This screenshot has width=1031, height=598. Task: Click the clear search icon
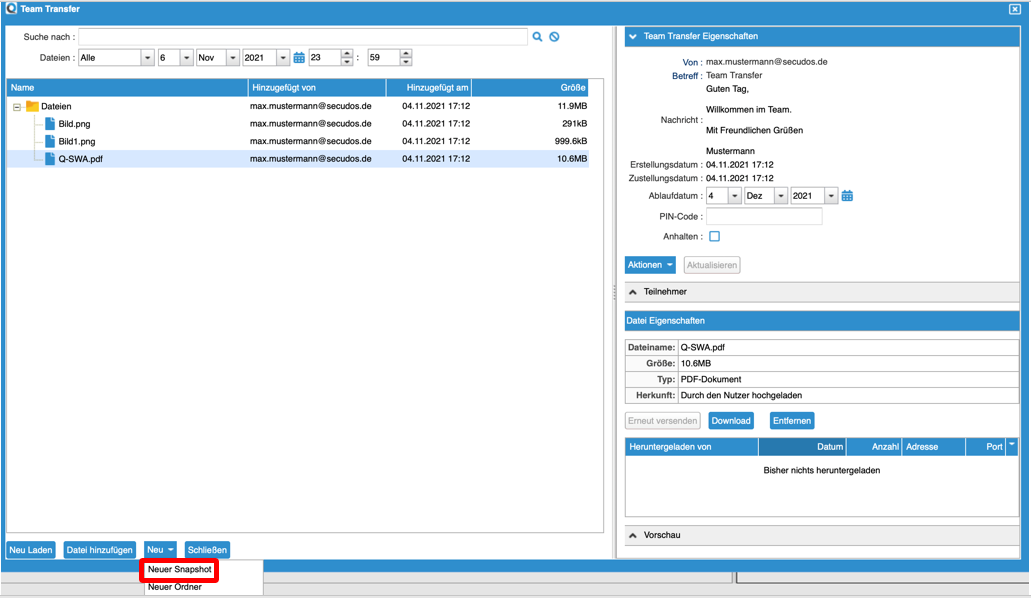(x=554, y=37)
